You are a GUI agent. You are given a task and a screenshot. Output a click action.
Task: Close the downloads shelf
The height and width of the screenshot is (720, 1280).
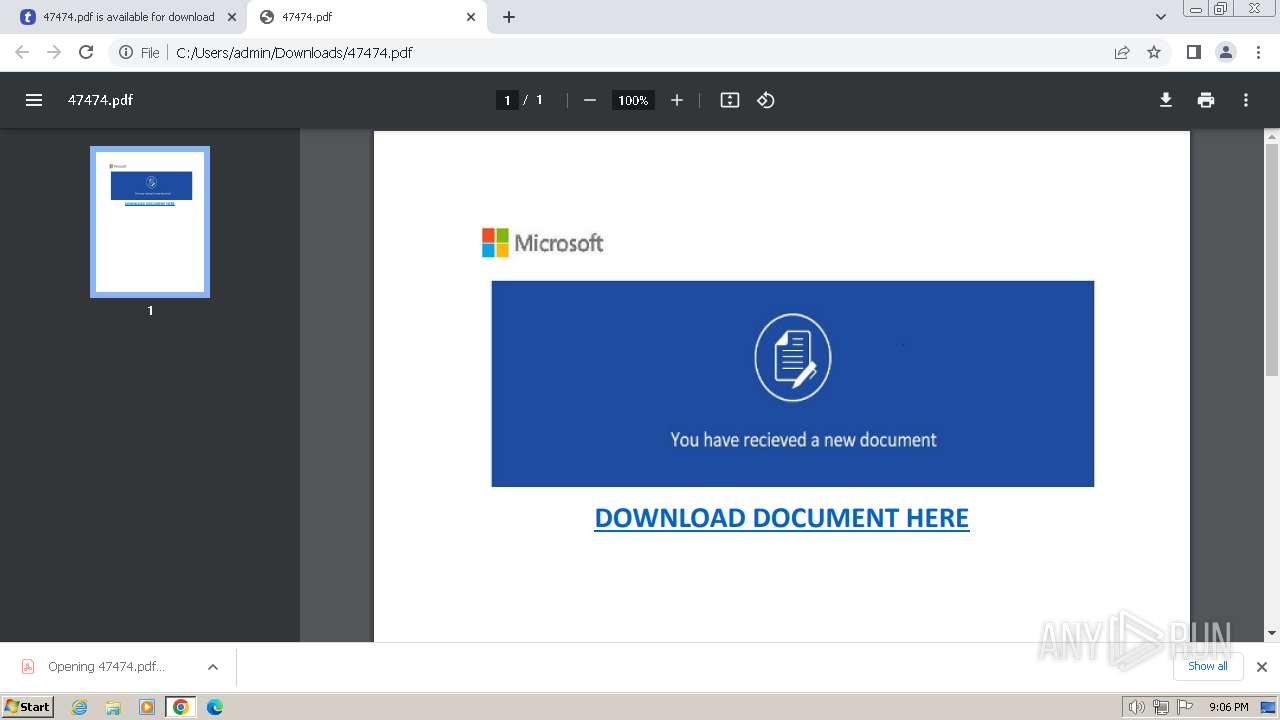tap(1262, 666)
